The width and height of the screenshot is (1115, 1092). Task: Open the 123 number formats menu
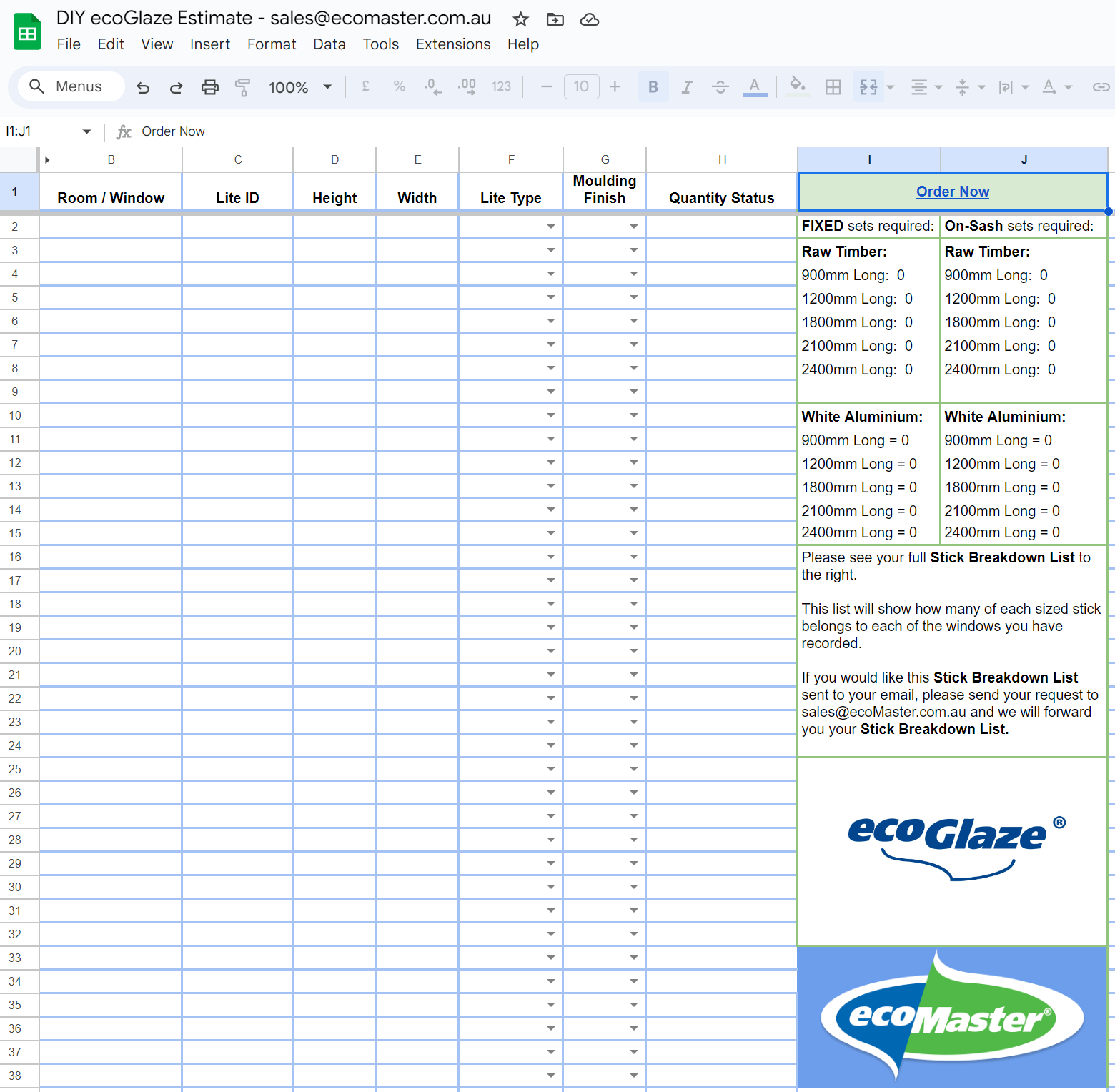(x=501, y=86)
